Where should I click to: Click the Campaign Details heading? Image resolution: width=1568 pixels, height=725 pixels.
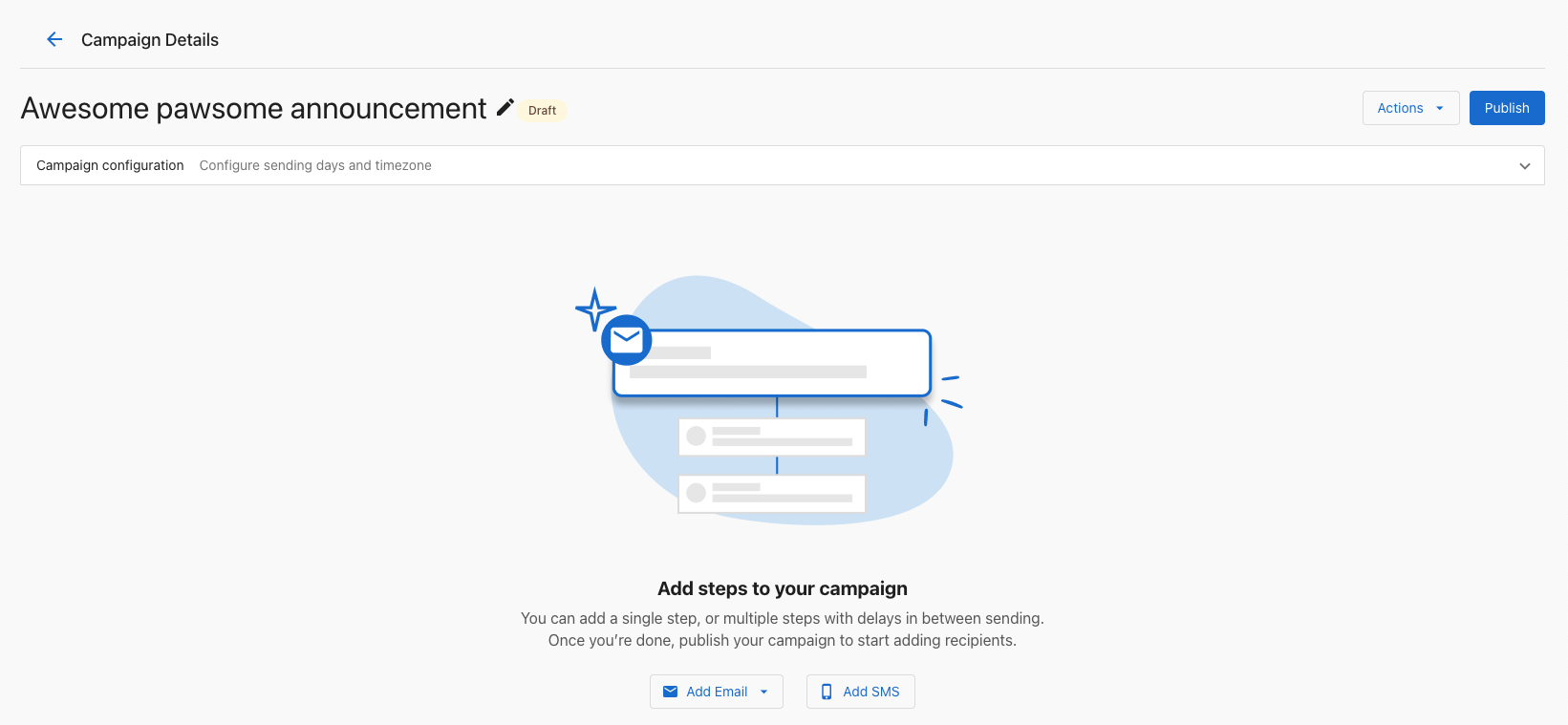[x=150, y=39]
